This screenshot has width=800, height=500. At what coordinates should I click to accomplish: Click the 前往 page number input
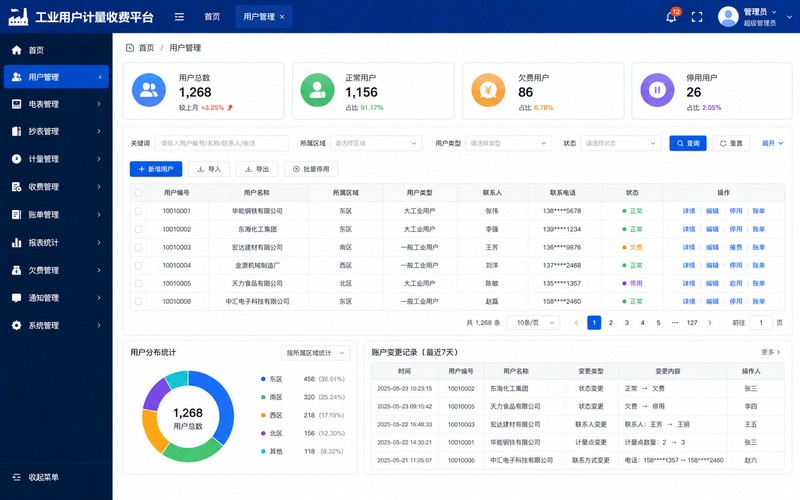pyautogui.click(x=761, y=323)
